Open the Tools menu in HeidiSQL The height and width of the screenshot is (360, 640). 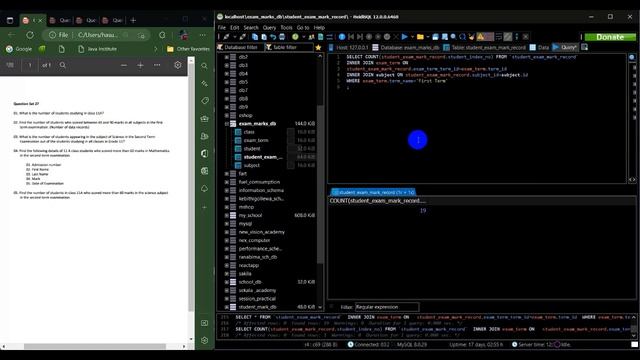click(286, 27)
